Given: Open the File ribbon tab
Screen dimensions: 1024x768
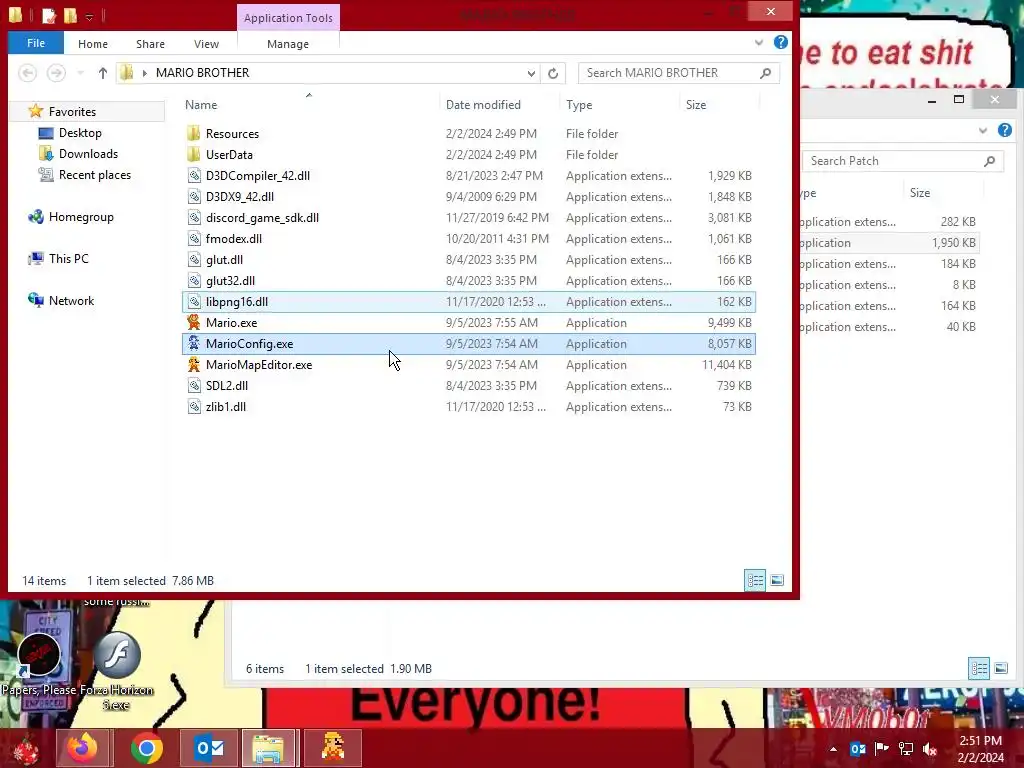Looking at the screenshot, I should pos(36,43).
